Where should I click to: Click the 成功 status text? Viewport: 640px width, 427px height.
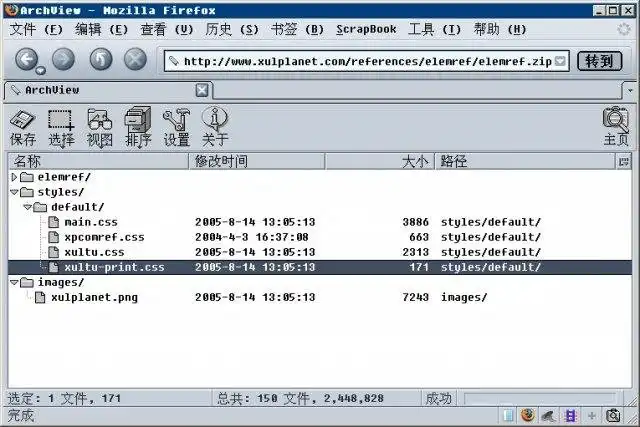[439, 398]
